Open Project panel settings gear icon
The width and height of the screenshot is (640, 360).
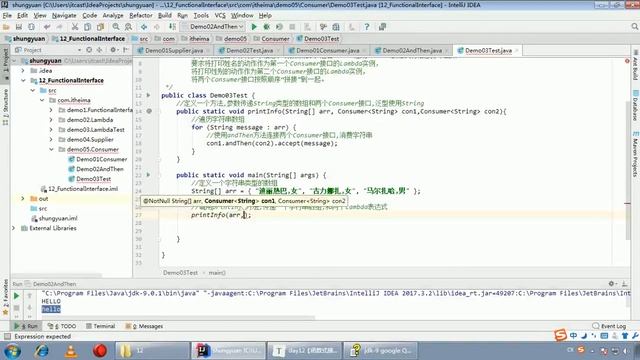tap(113, 50)
